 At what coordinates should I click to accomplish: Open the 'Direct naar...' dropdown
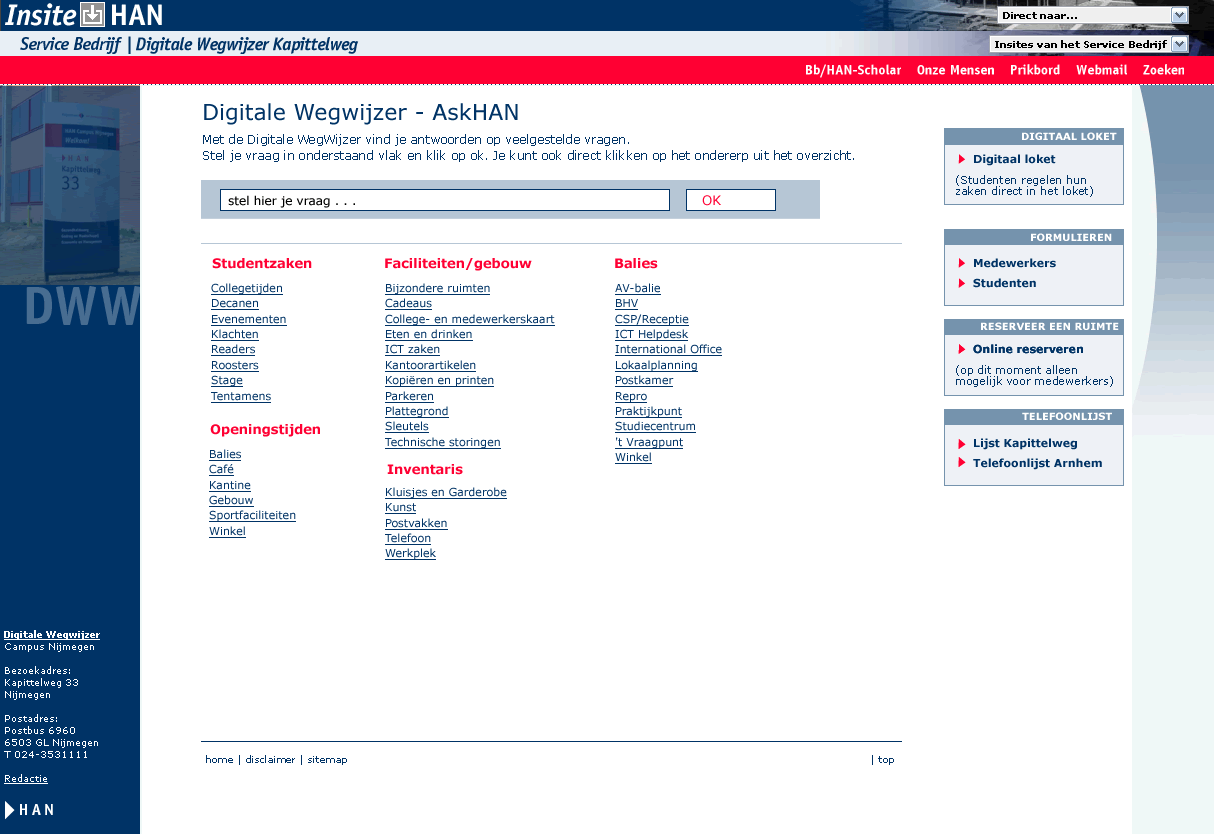click(1092, 15)
